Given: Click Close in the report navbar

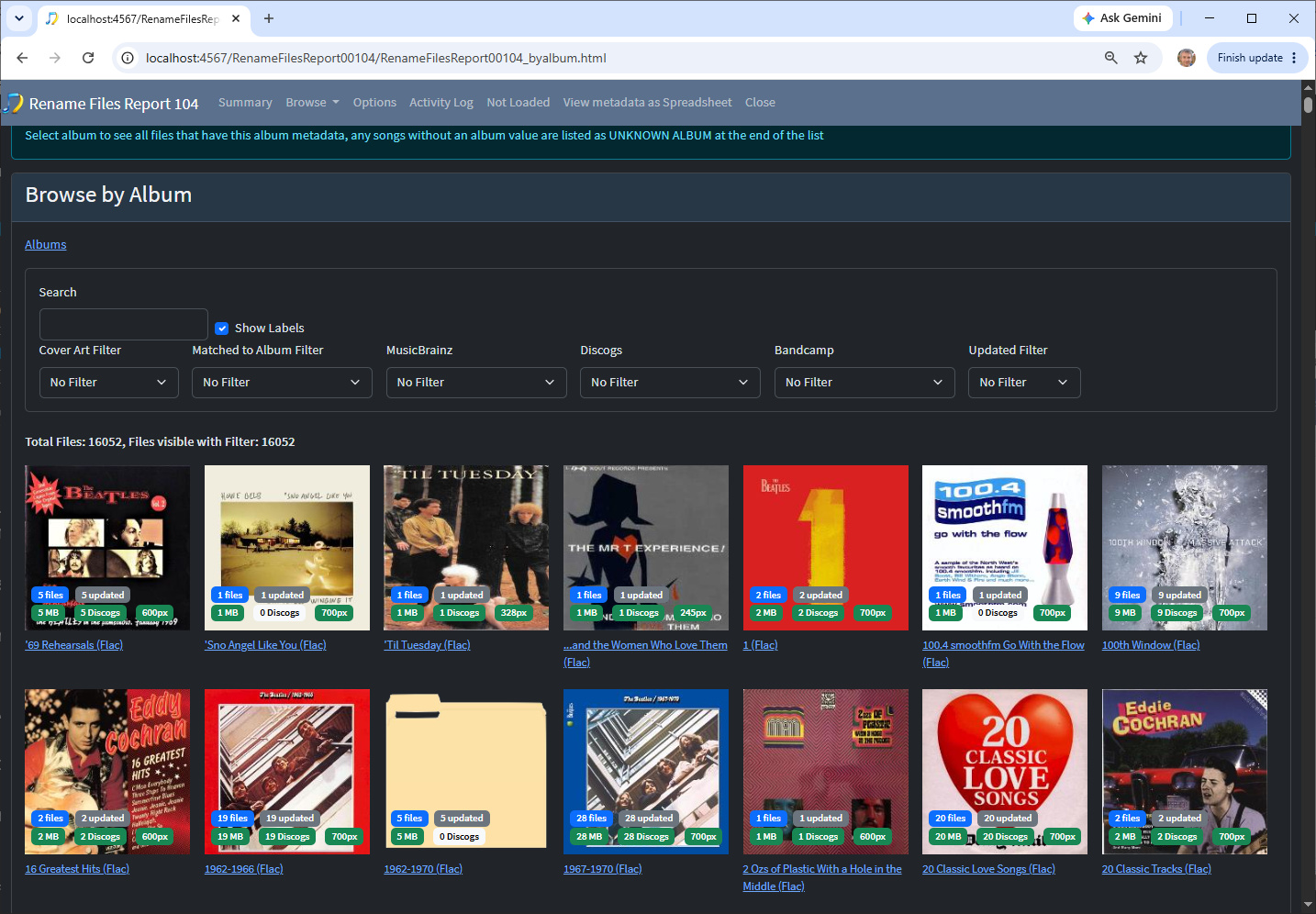Looking at the screenshot, I should (760, 103).
